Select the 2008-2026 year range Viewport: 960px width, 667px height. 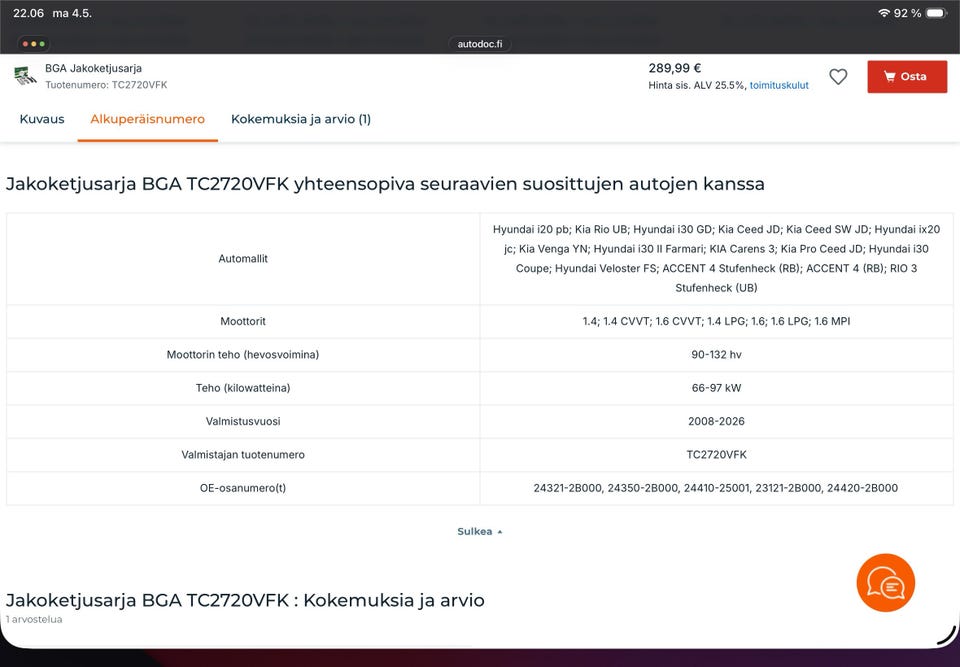716,421
